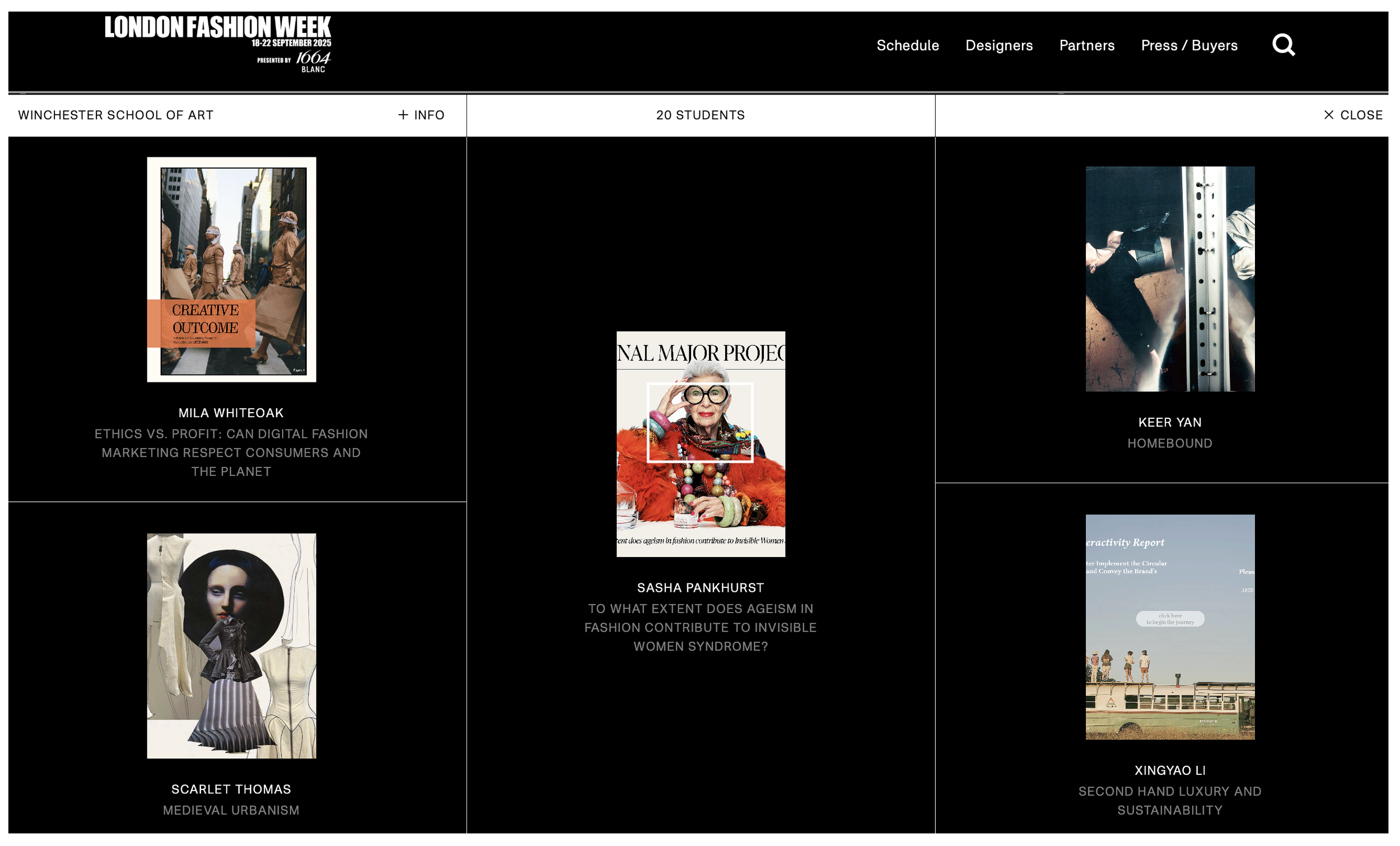Click the Winchester School of Art heading
The height and width of the screenshot is (846, 1400).
click(116, 115)
